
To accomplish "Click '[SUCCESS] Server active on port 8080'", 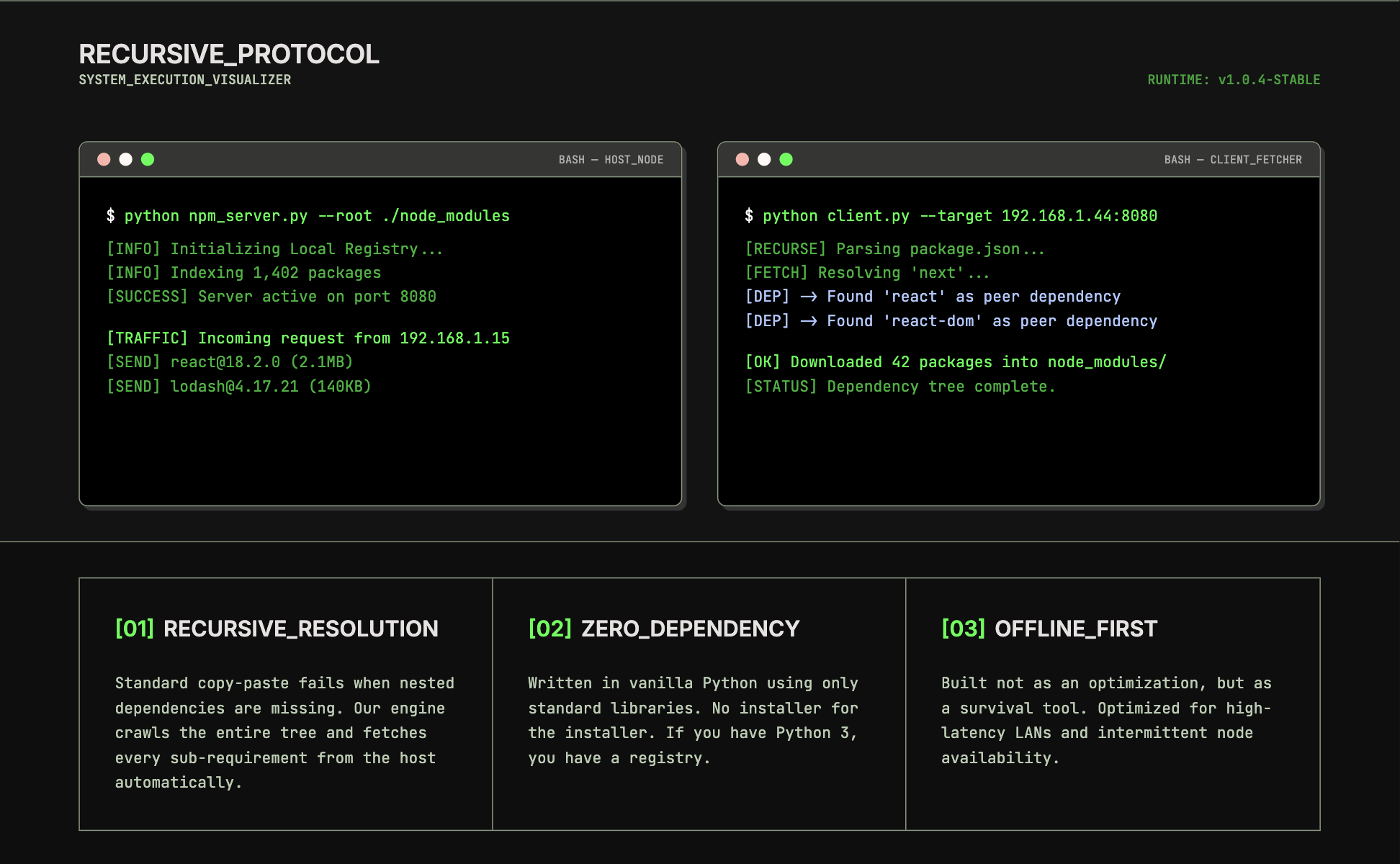I will (272, 297).
